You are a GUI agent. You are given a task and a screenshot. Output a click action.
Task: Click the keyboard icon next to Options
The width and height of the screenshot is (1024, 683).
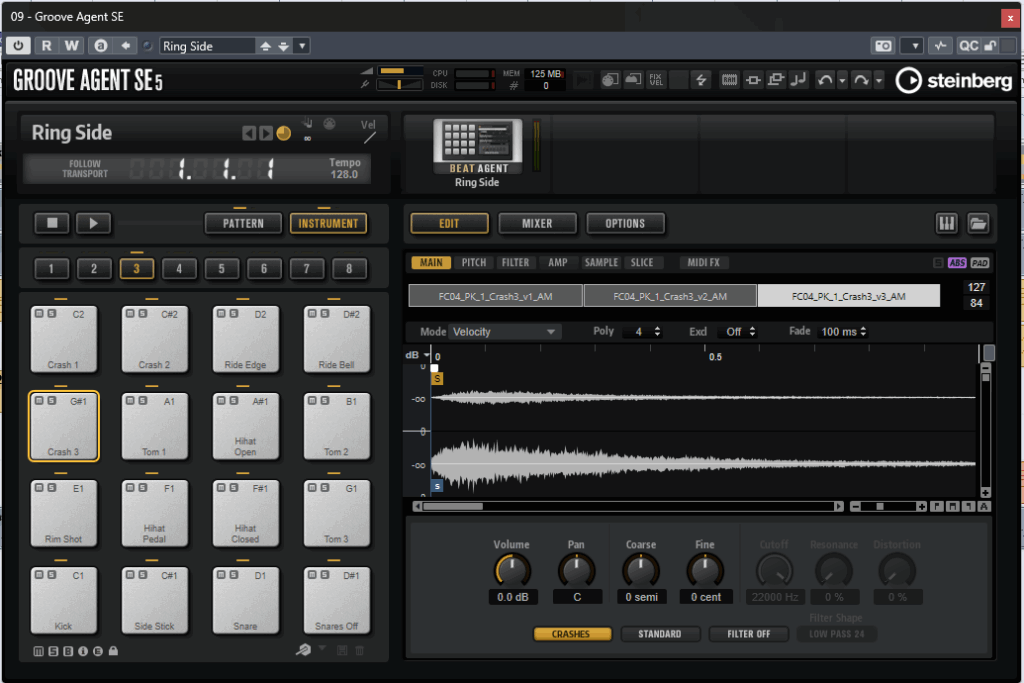click(946, 223)
